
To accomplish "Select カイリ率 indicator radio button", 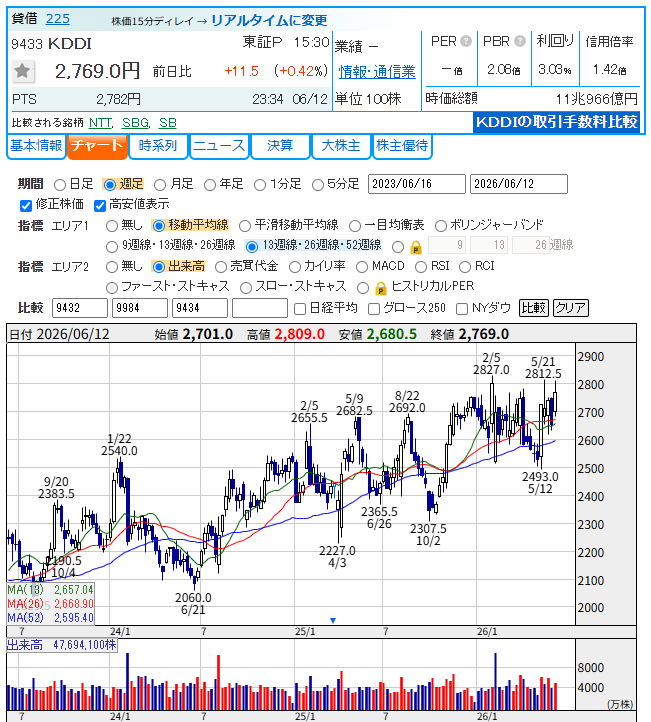I will [295, 267].
